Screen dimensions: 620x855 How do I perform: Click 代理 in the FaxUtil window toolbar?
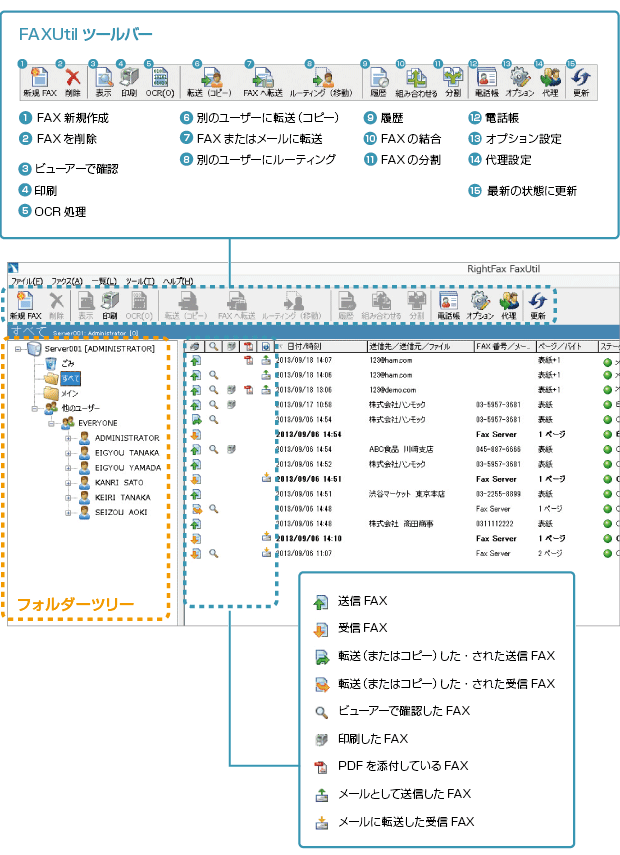point(509,305)
